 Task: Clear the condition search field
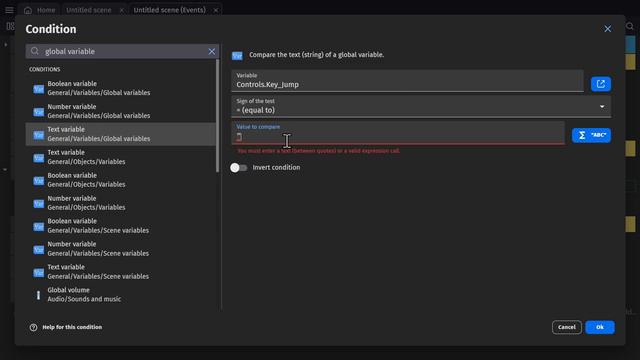[x=211, y=51]
